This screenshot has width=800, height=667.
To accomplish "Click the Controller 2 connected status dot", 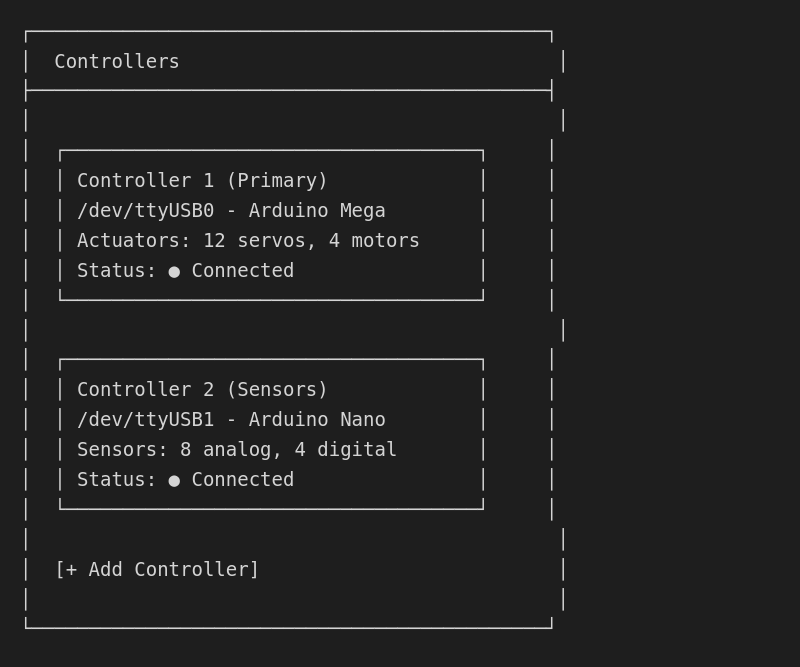I will (174, 480).
